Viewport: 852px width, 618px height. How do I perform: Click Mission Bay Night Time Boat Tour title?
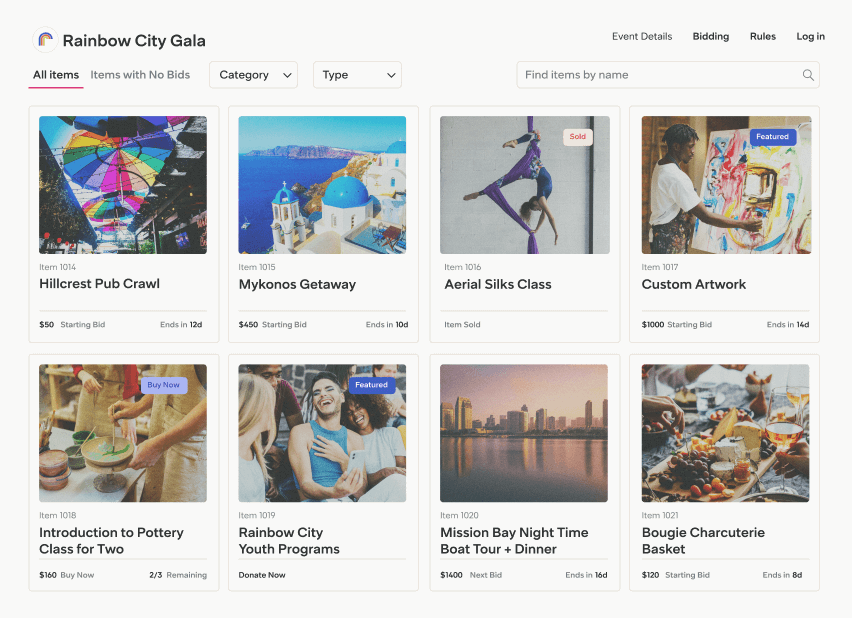coord(514,541)
